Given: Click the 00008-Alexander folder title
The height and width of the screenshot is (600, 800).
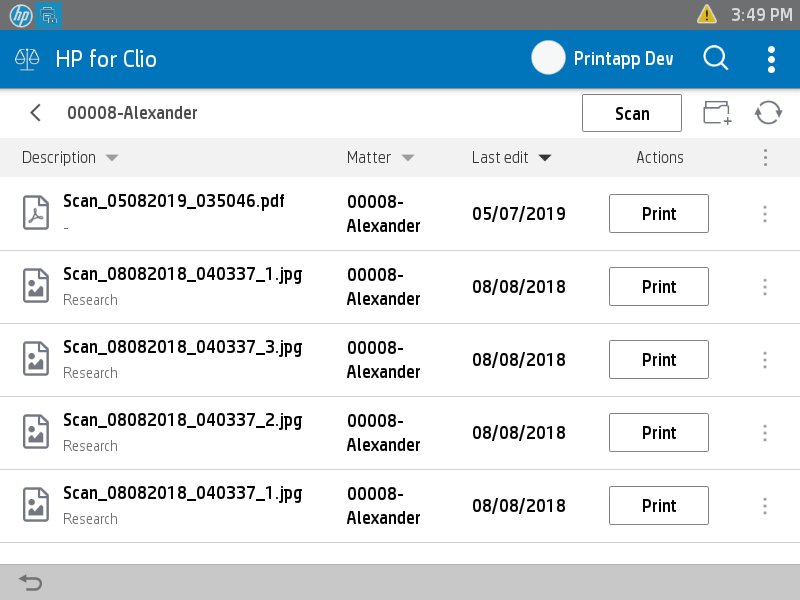Looking at the screenshot, I should point(132,113).
